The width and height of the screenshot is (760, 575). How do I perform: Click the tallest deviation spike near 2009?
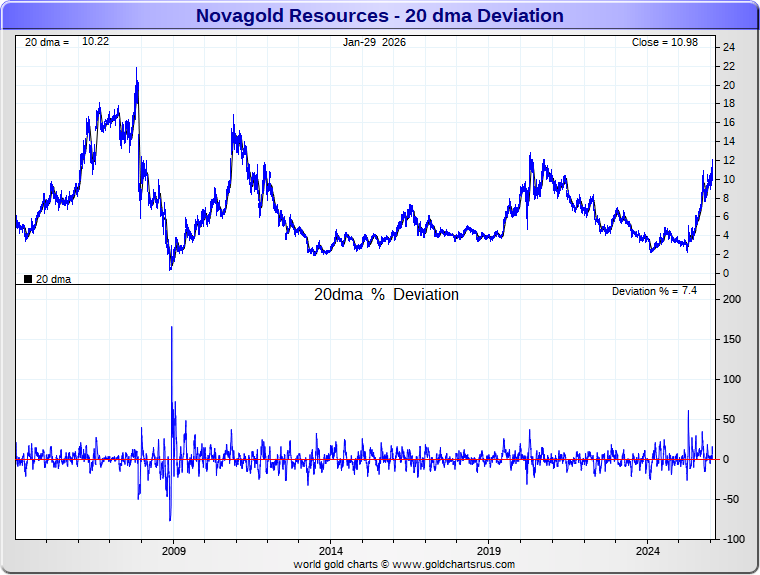pyautogui.click(x=171, y=328)
